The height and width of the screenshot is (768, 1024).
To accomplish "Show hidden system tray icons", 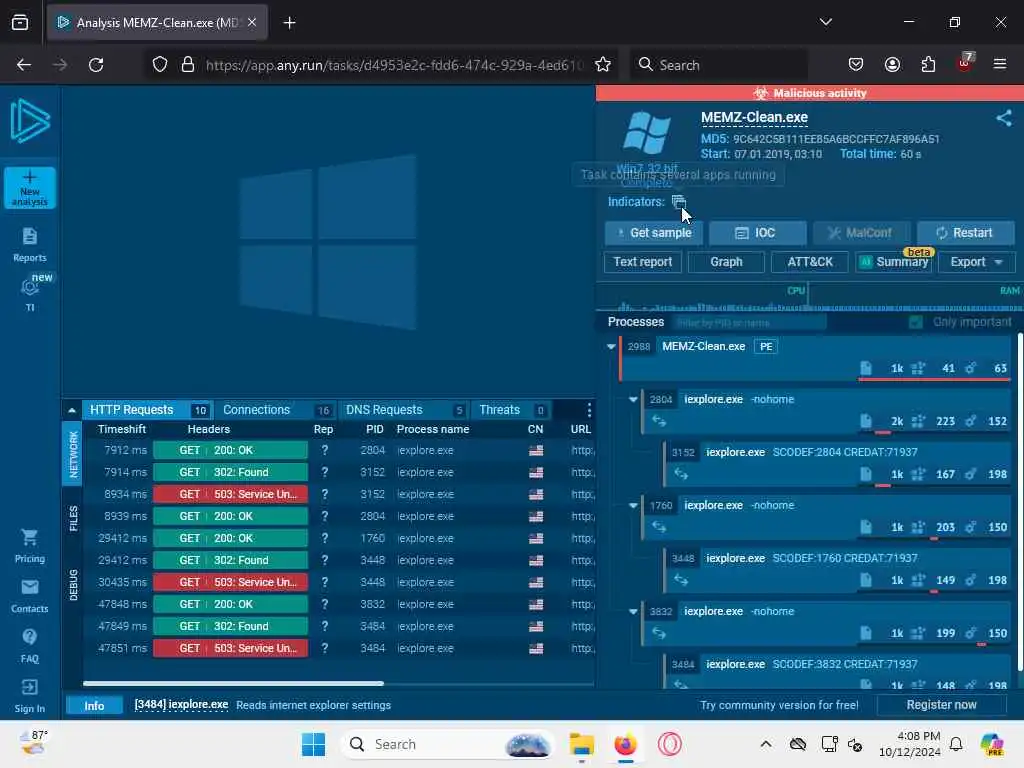I will (766, 744).
